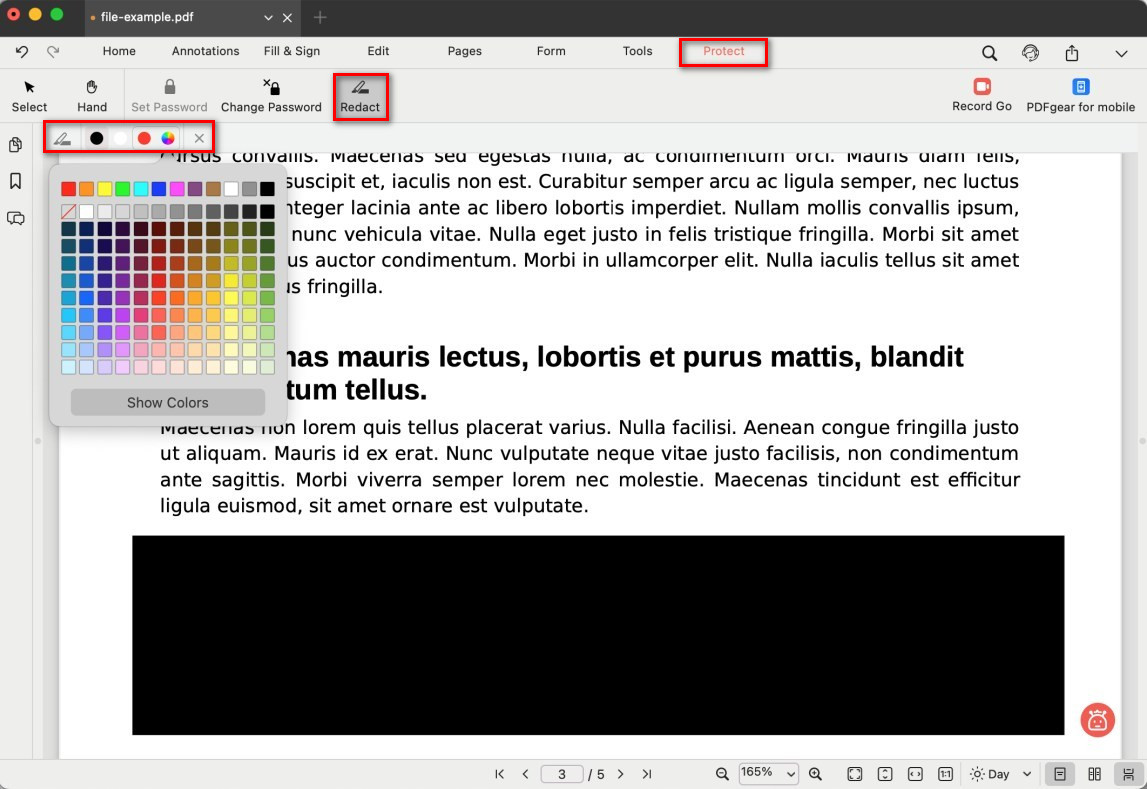Click the Show Colors button
The image size is (1147, 789).
[x=167, y=402]
